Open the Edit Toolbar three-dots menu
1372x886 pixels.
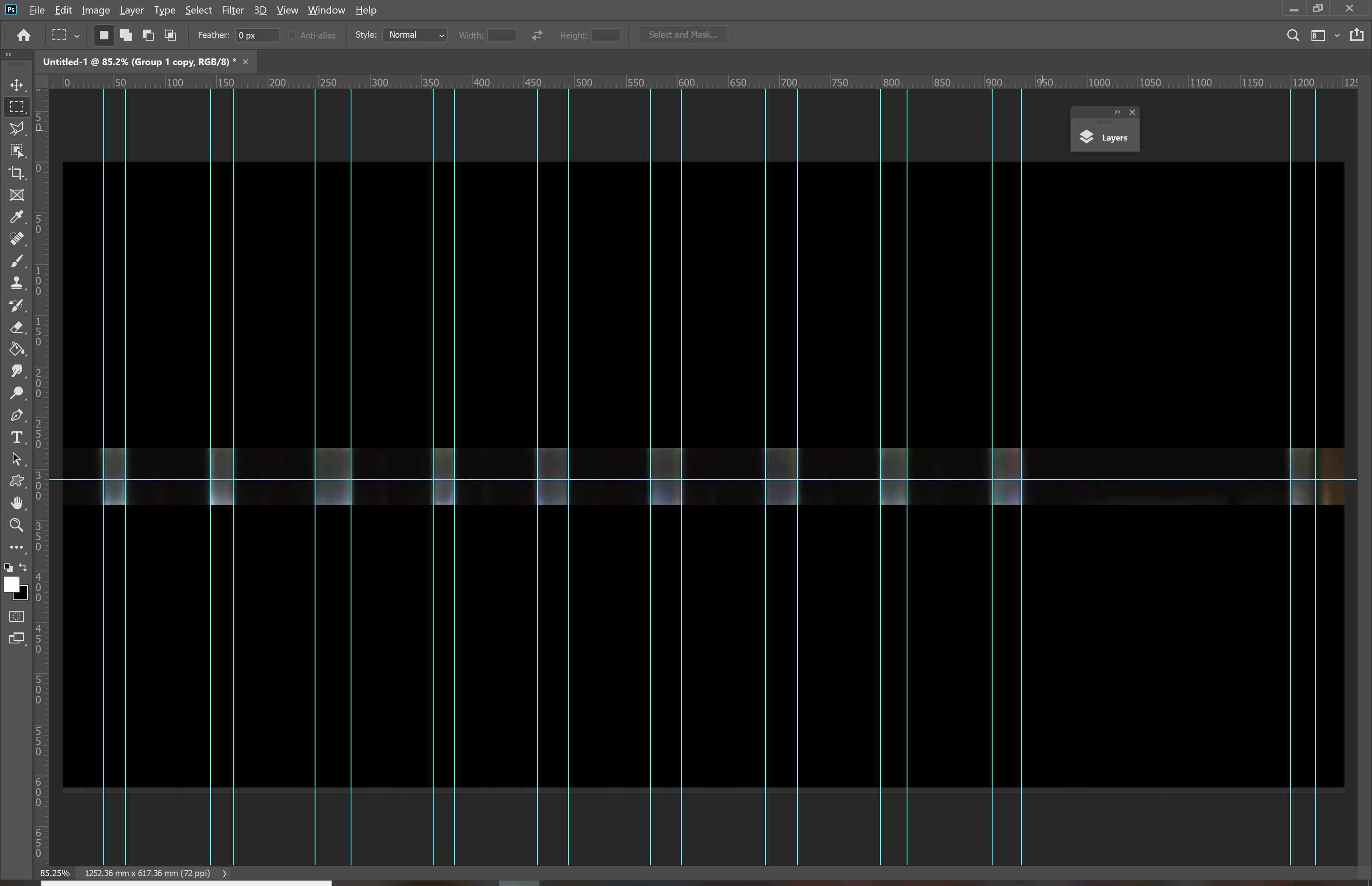[17, 547]
